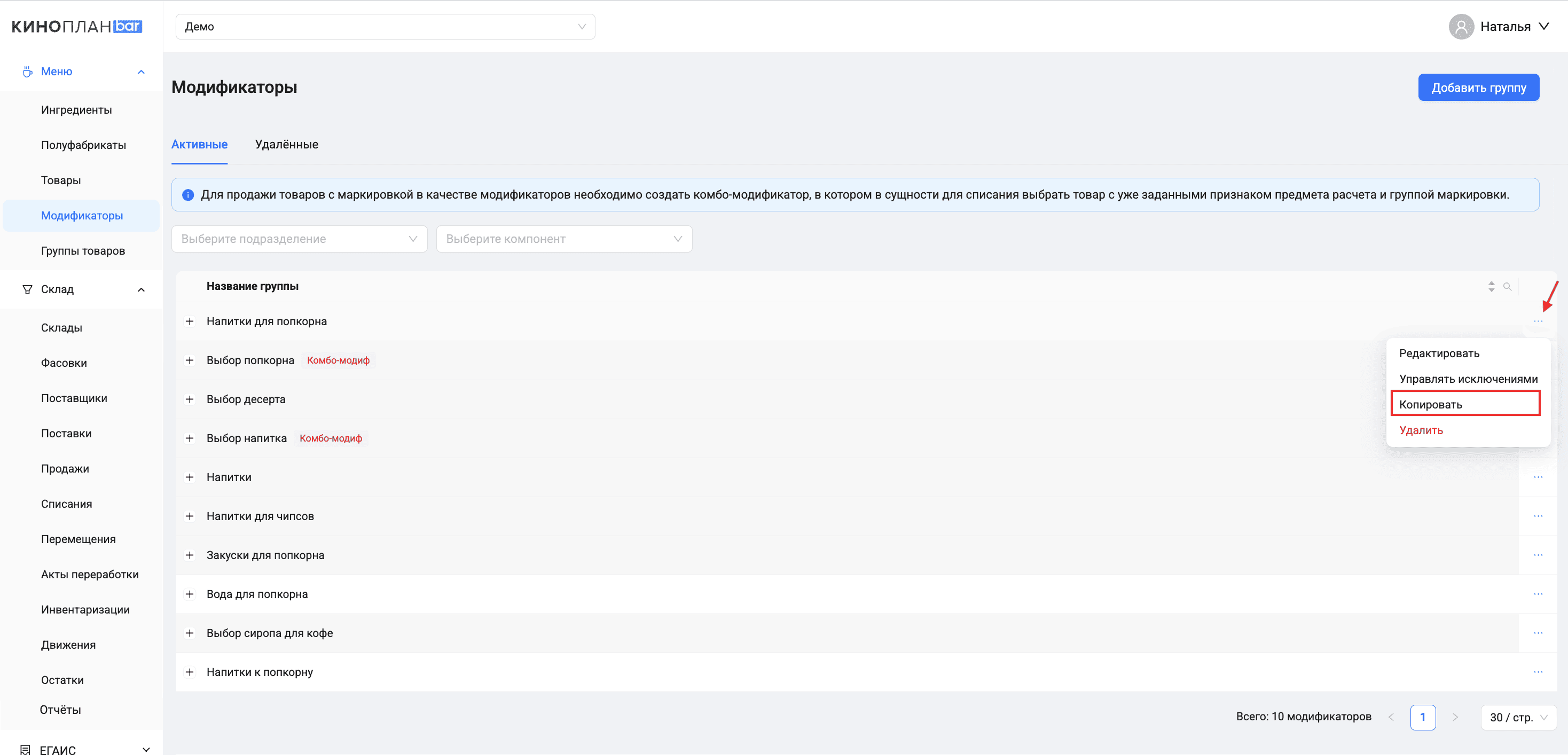This screenshot has width=1568, height=755.
Task: Open three-dots menu for Напитки к попкорну
Action: coord(1538,672)
